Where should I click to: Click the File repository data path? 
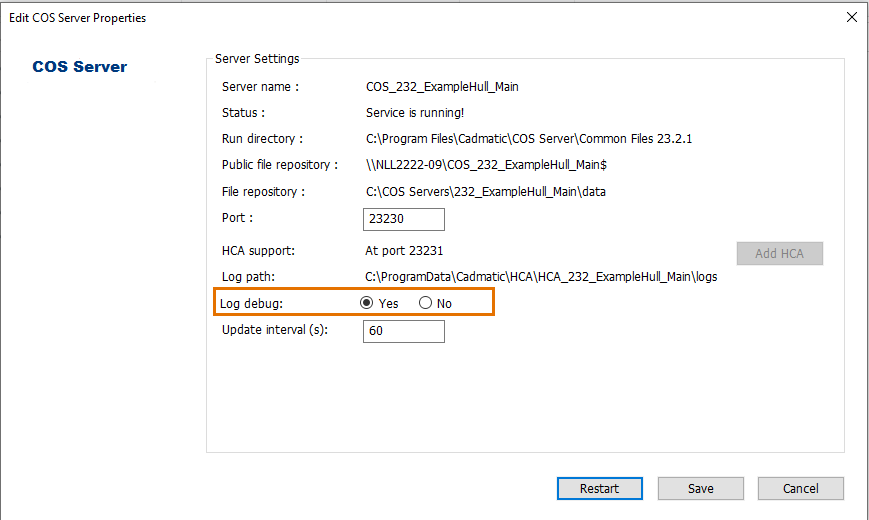[x=485, y=192]
